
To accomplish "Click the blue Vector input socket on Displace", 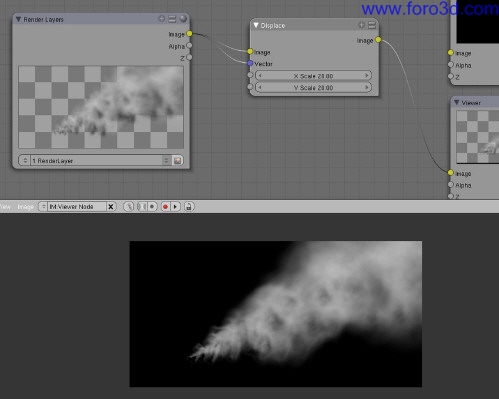I will [x=250, y=63].
